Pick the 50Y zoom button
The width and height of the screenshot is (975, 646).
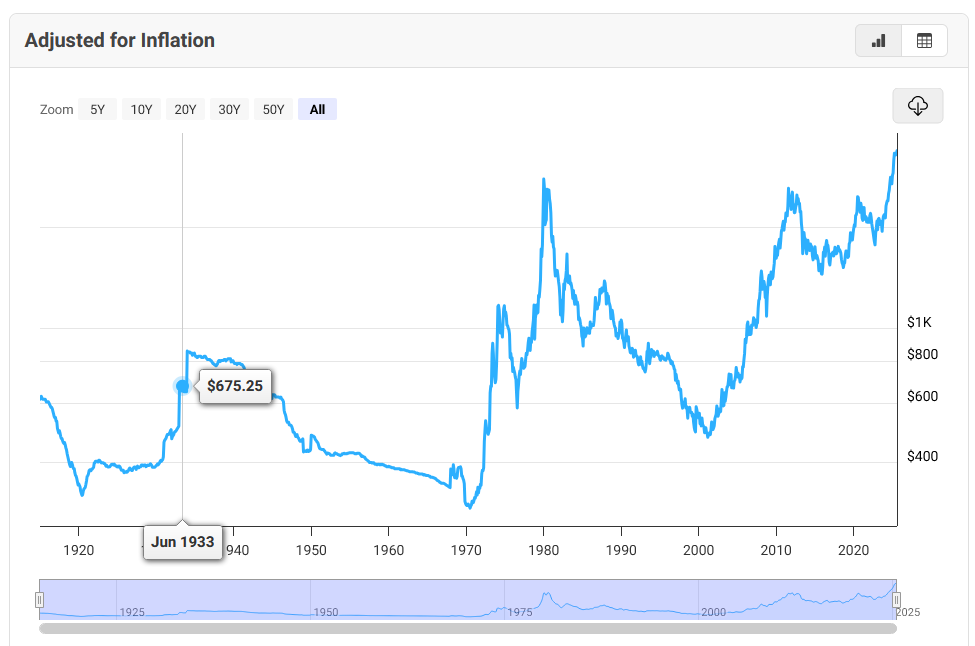273,110
